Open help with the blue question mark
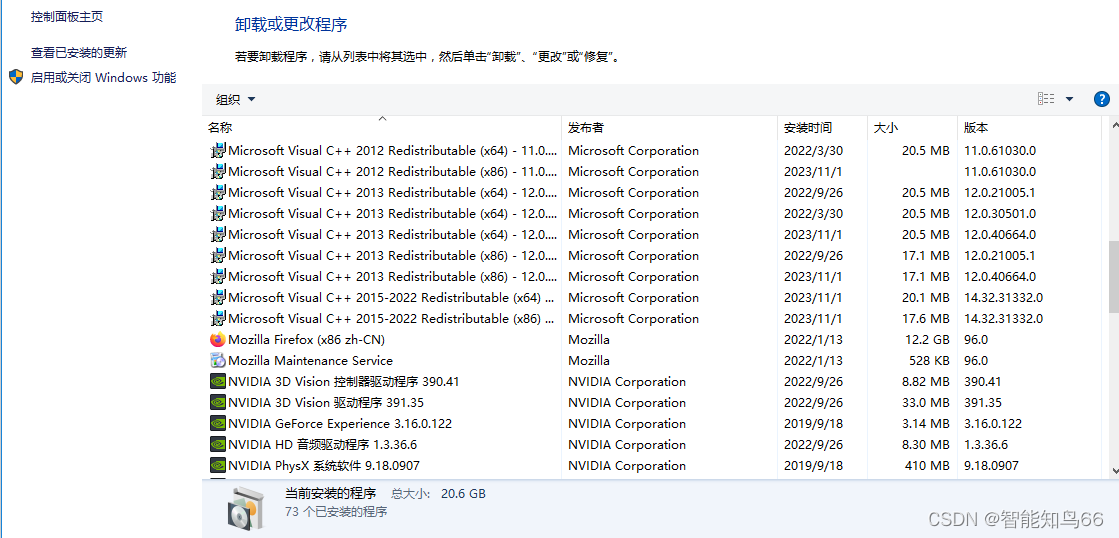 1101,99
